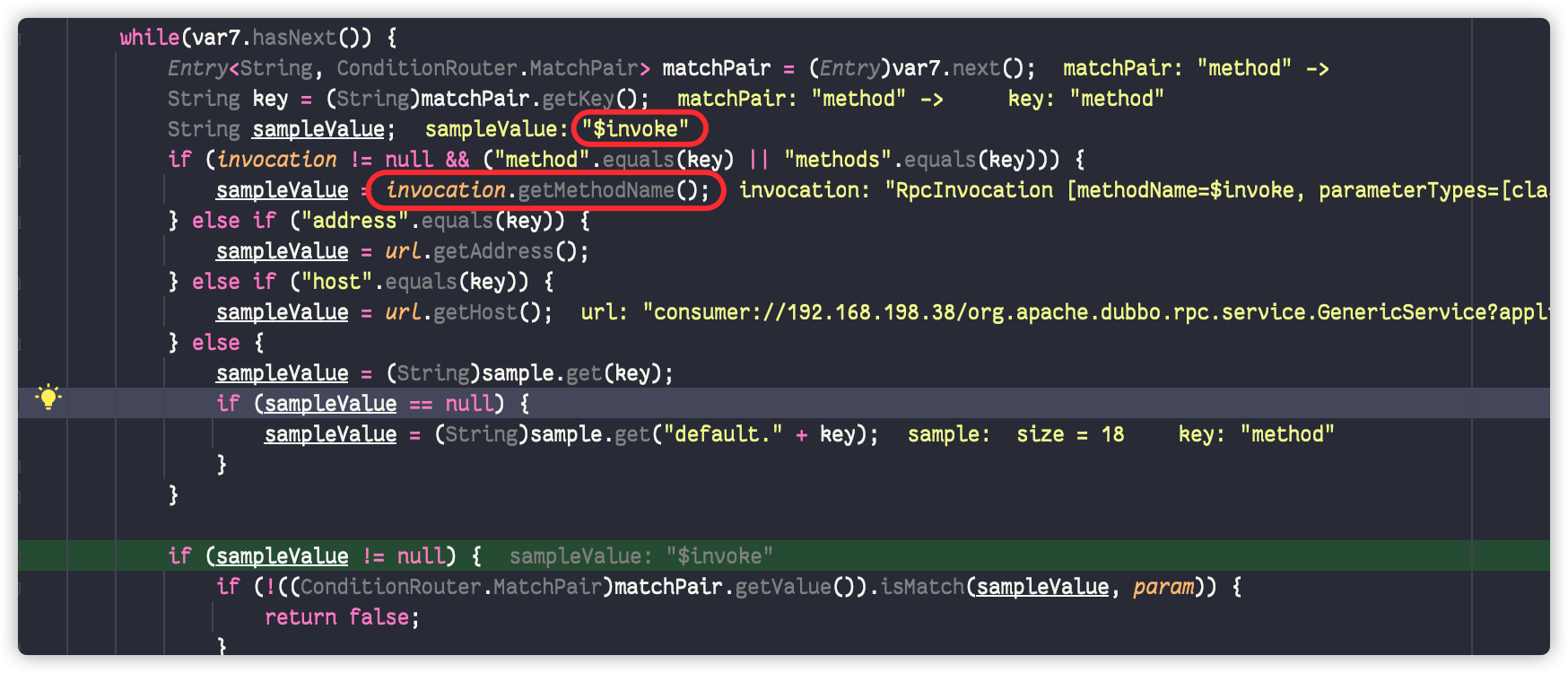Click 'hasNext' in the while condition
1568x673 pixels.
(294, 38)
